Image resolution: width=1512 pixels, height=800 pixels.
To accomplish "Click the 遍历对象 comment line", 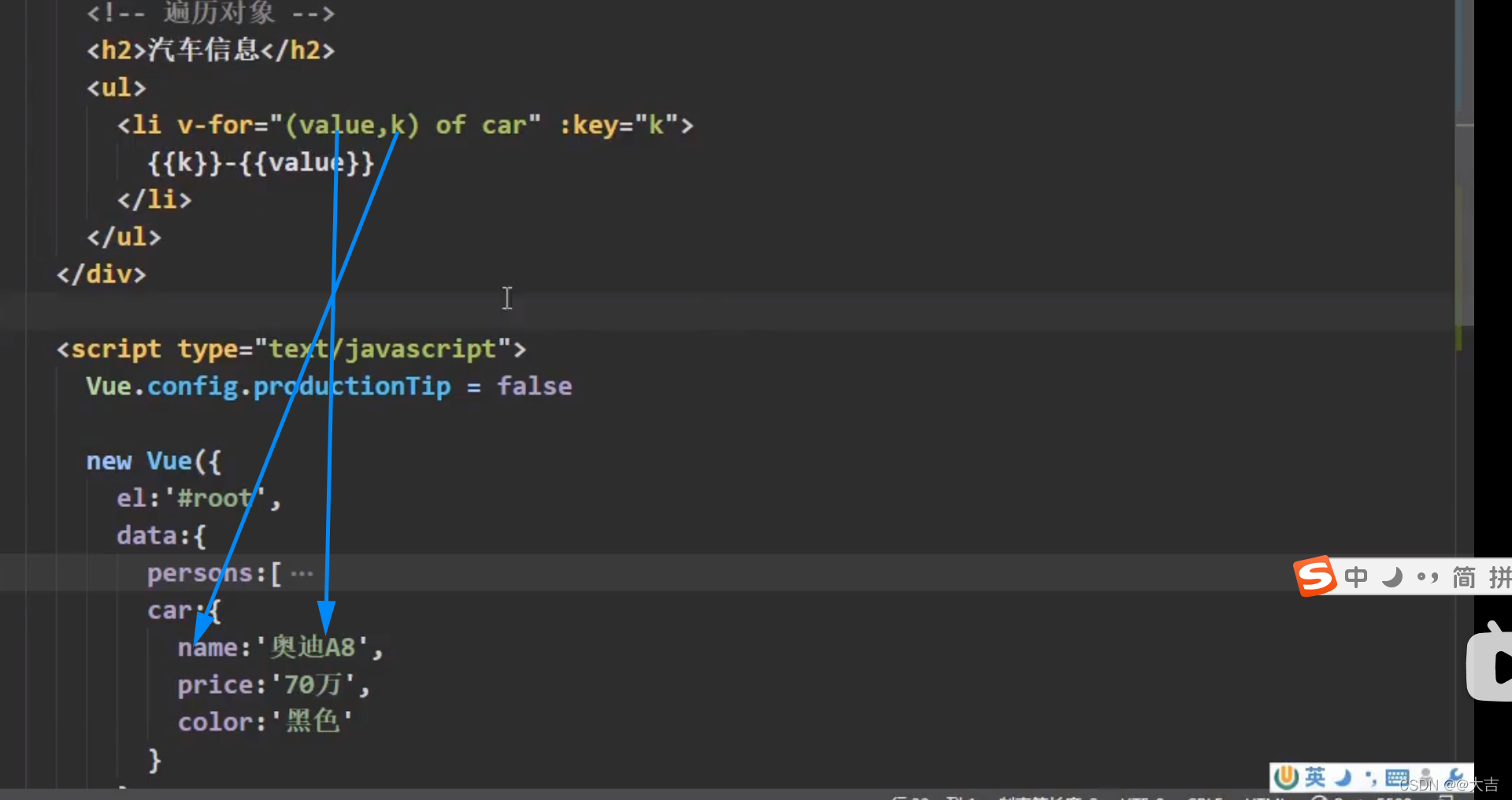I will pos(211,13).
